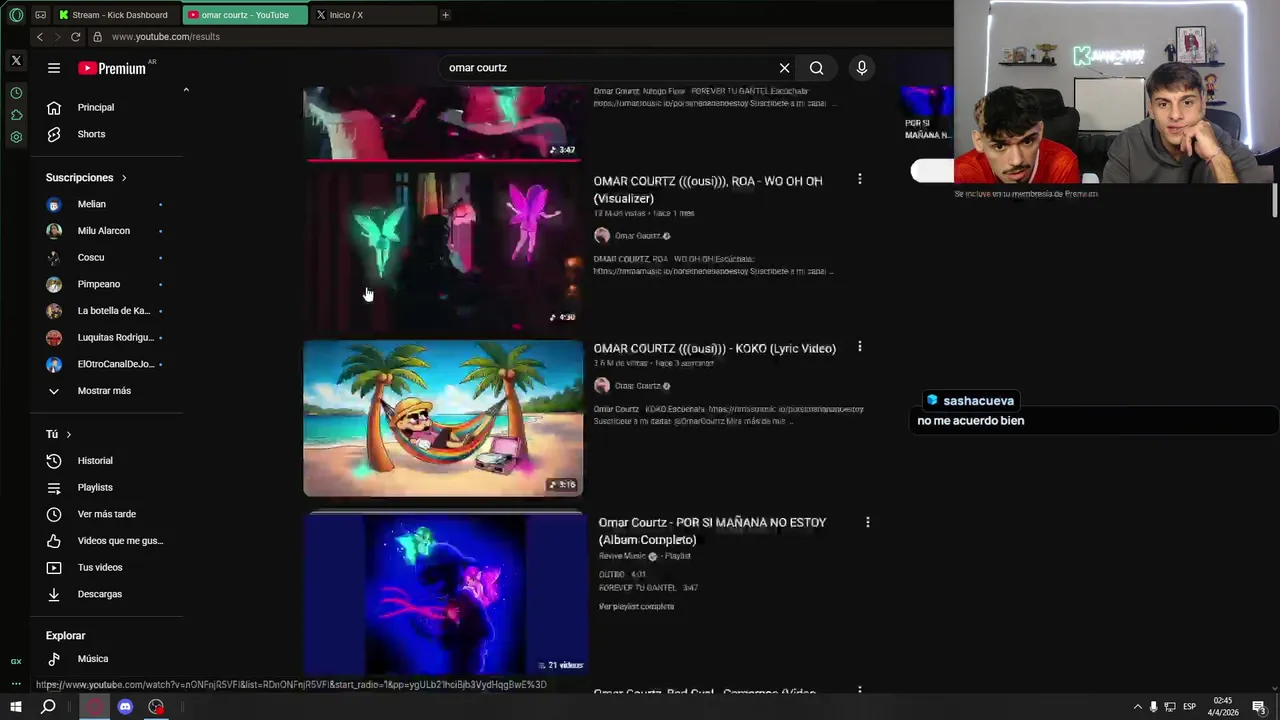Open the Melian channel subscription
Screen dimensions: 1280x720
(91, 204)
